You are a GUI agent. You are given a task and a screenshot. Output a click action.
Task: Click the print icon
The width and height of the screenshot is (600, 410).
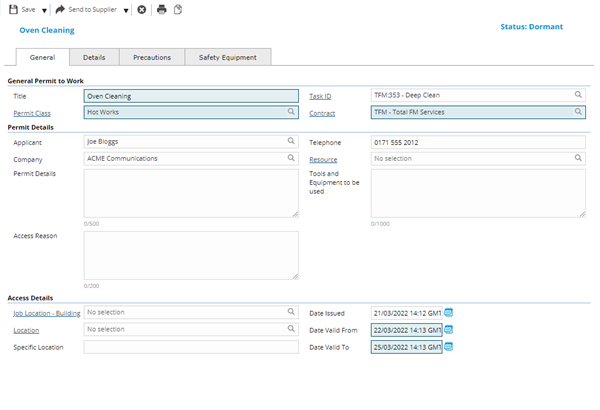point(161,9)
